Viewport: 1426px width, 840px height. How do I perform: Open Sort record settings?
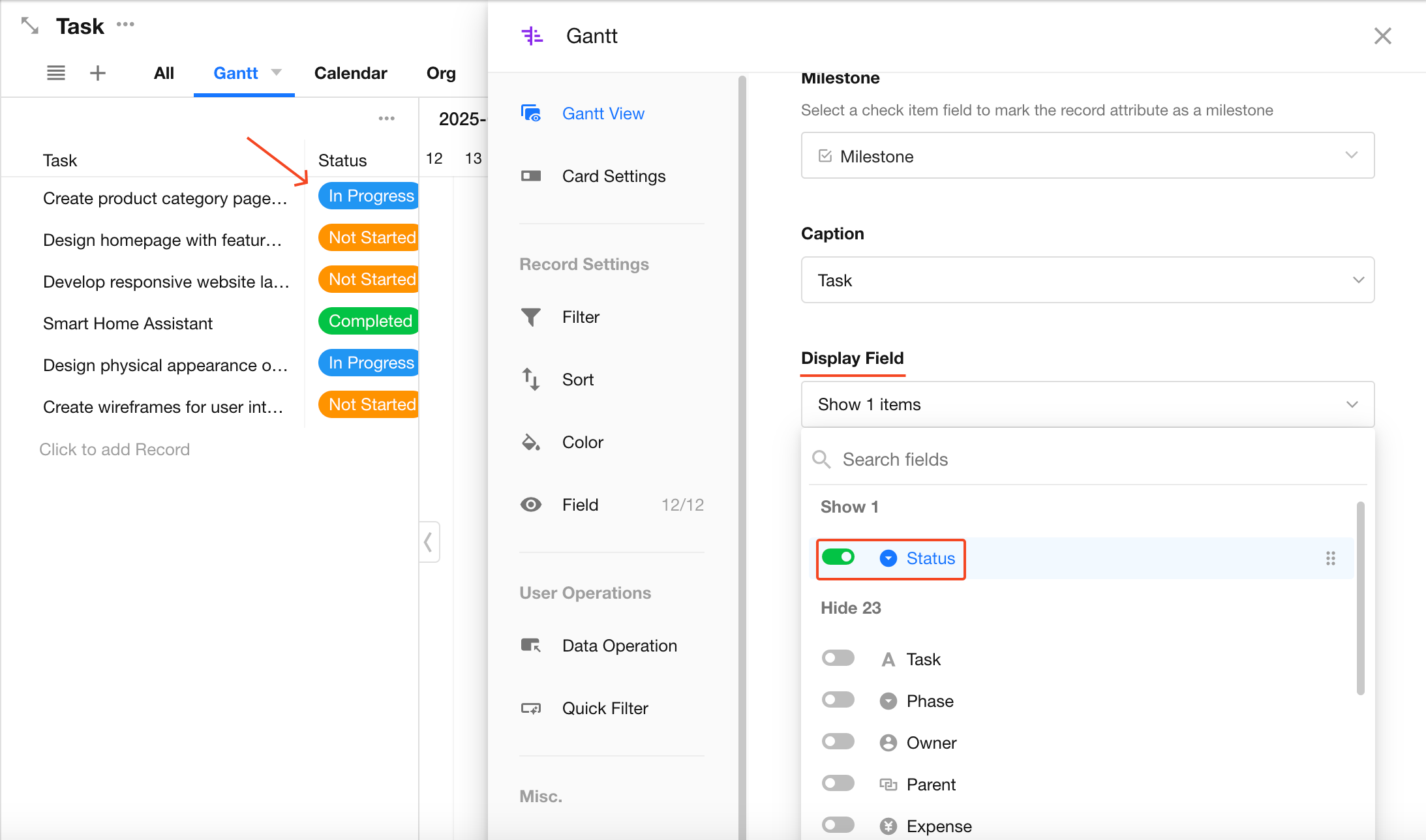577,380
